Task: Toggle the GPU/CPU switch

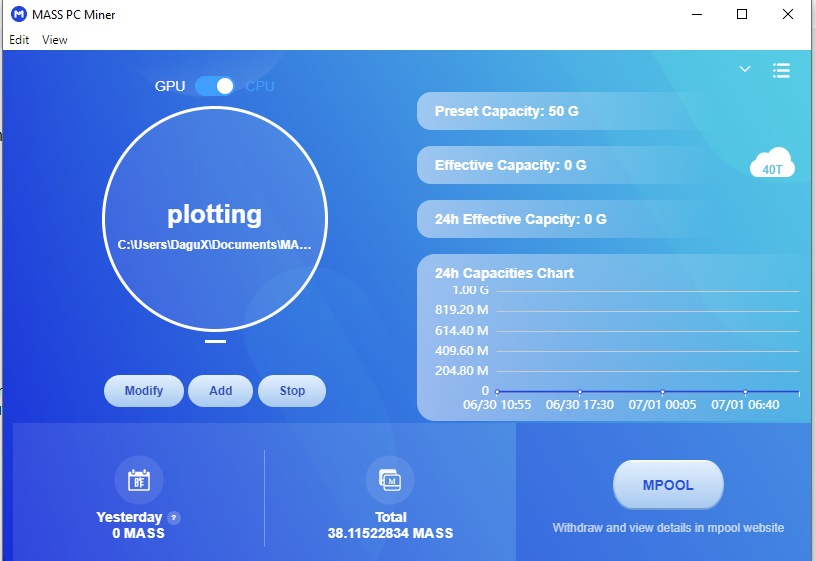Action: point(215,86)
